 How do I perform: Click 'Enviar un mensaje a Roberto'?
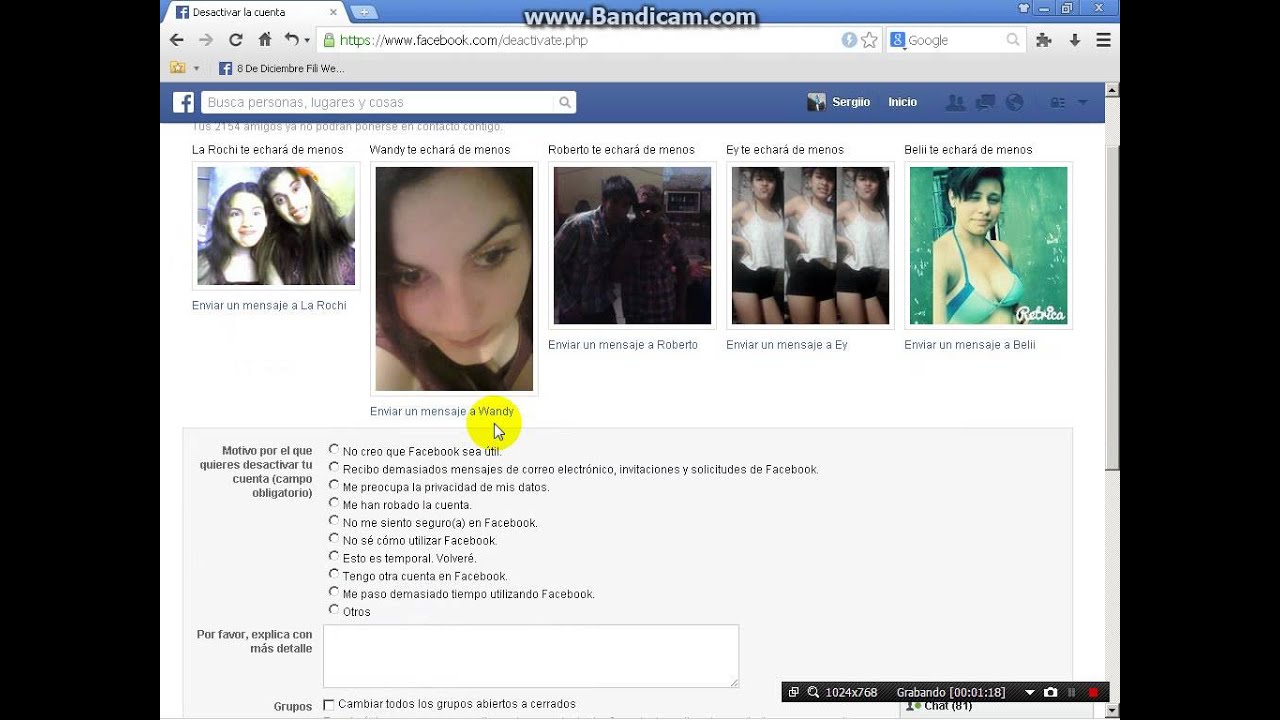[623, 344]
